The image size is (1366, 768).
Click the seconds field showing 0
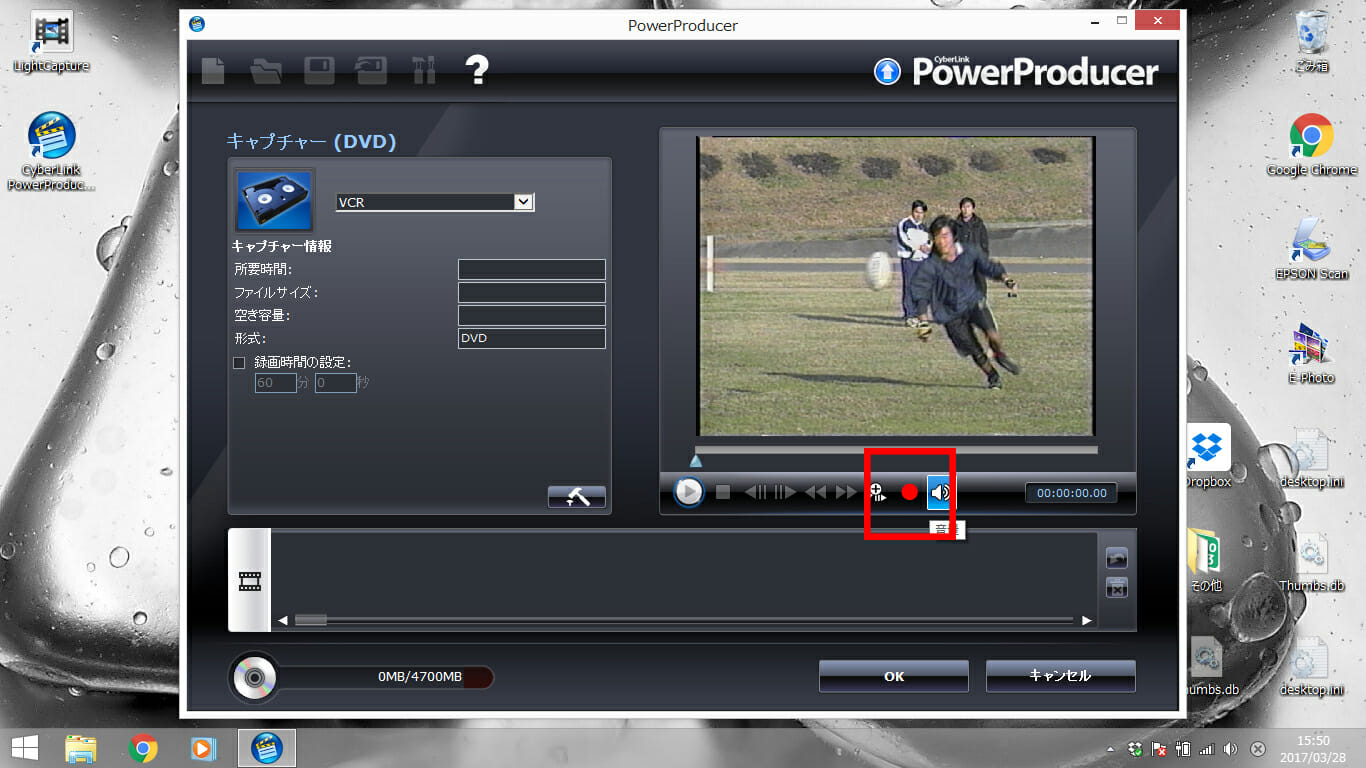(336, 383)
